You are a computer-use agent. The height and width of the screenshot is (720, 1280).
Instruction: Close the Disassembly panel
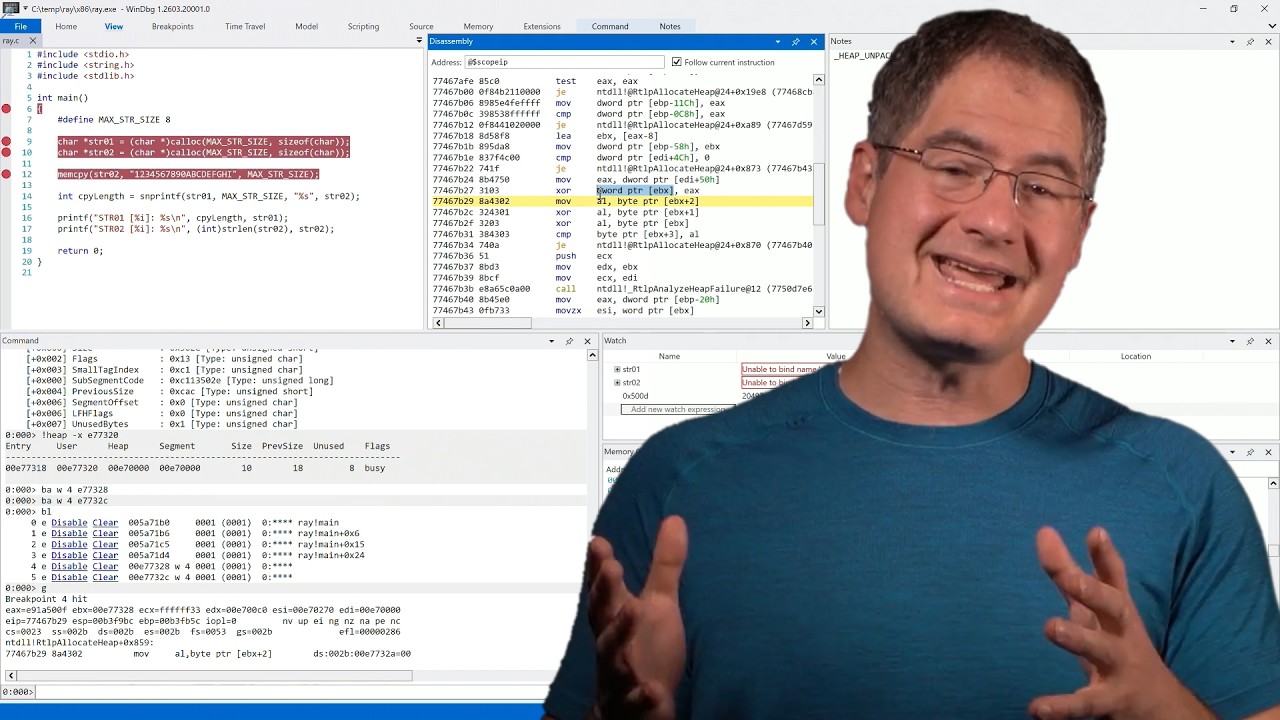(x=814, y=42)
